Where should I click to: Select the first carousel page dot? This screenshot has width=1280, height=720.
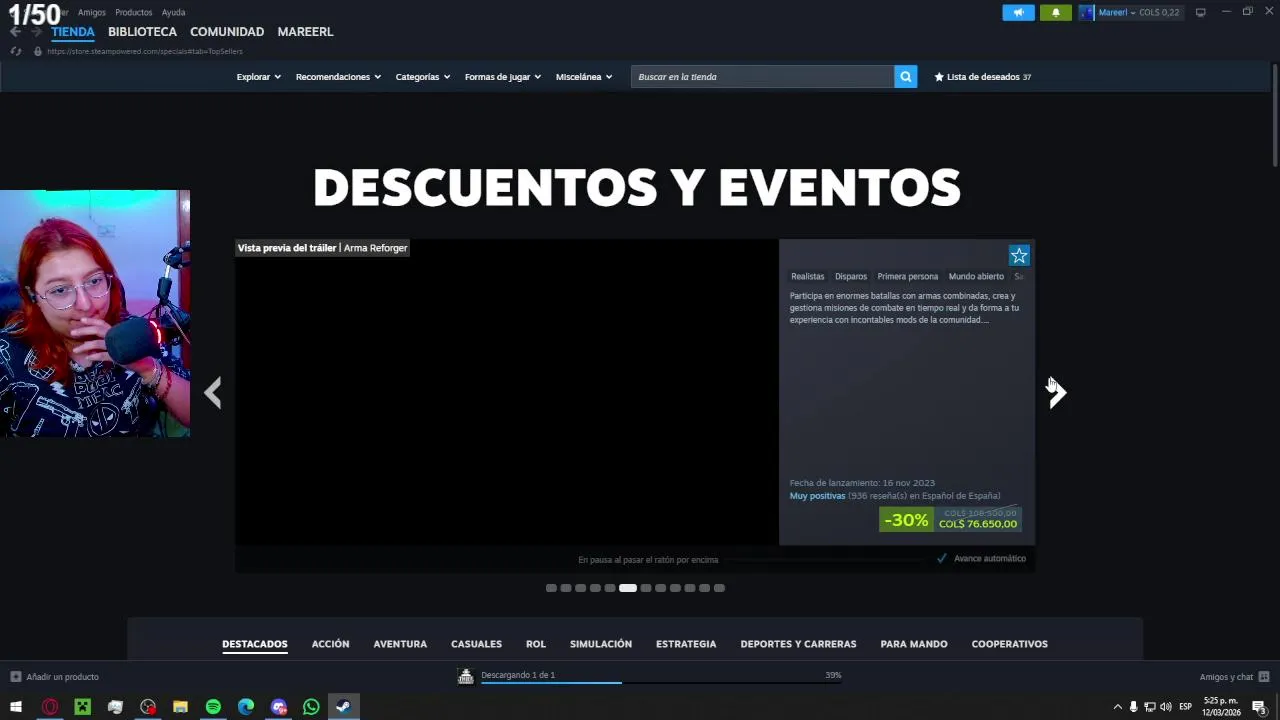551,588
